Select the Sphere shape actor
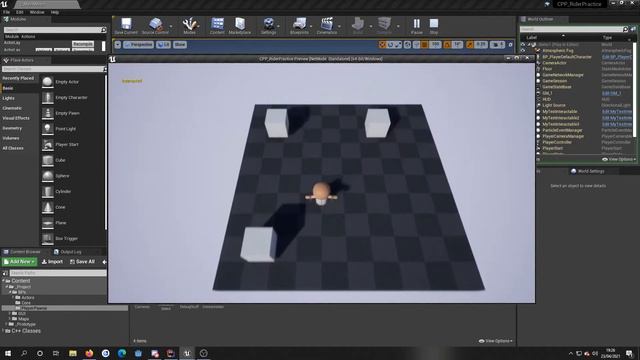 pyautogui.click(x=73, y=176)
